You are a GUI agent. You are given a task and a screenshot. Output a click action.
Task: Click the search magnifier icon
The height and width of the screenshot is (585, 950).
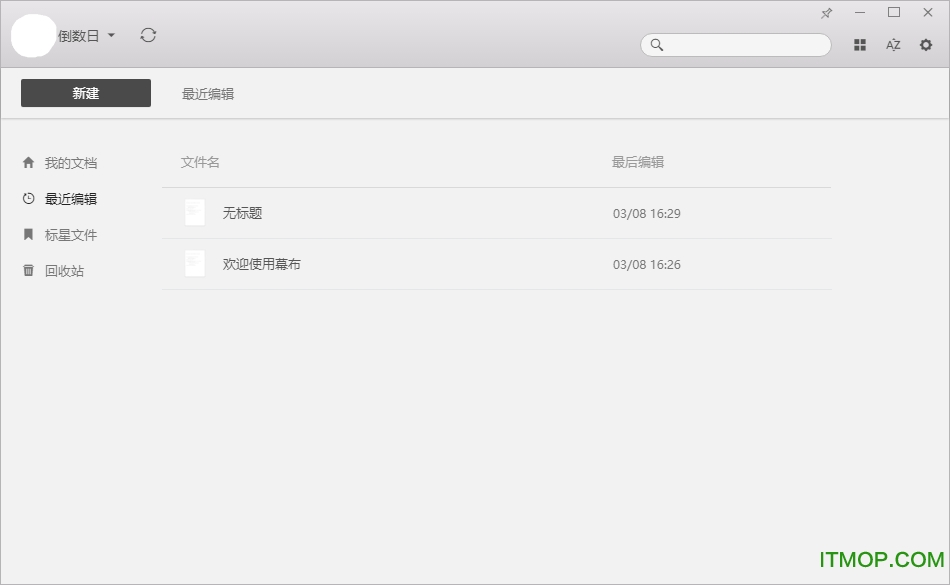point(657,45)
